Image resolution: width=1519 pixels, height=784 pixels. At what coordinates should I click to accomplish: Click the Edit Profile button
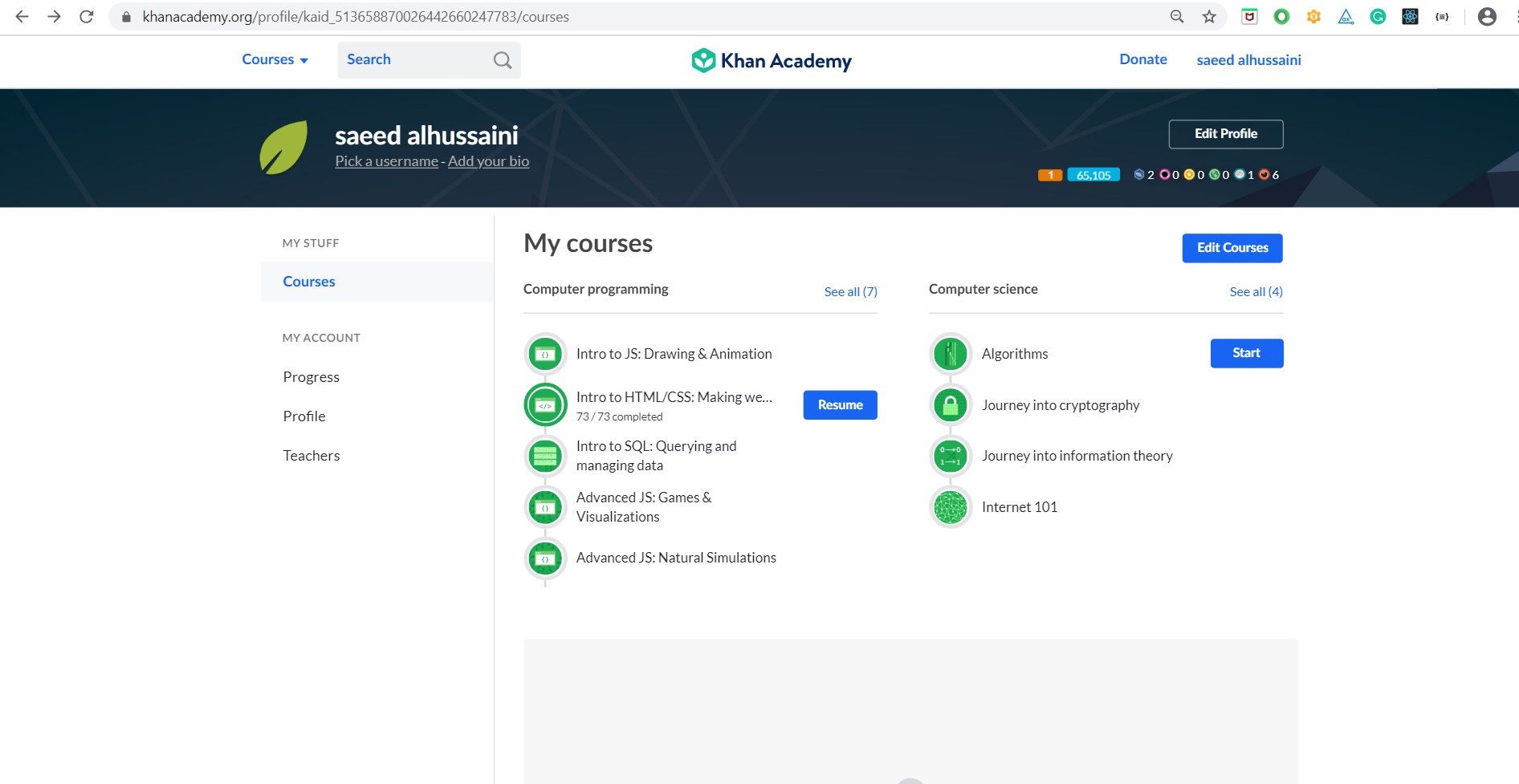tap(1226, 134)
